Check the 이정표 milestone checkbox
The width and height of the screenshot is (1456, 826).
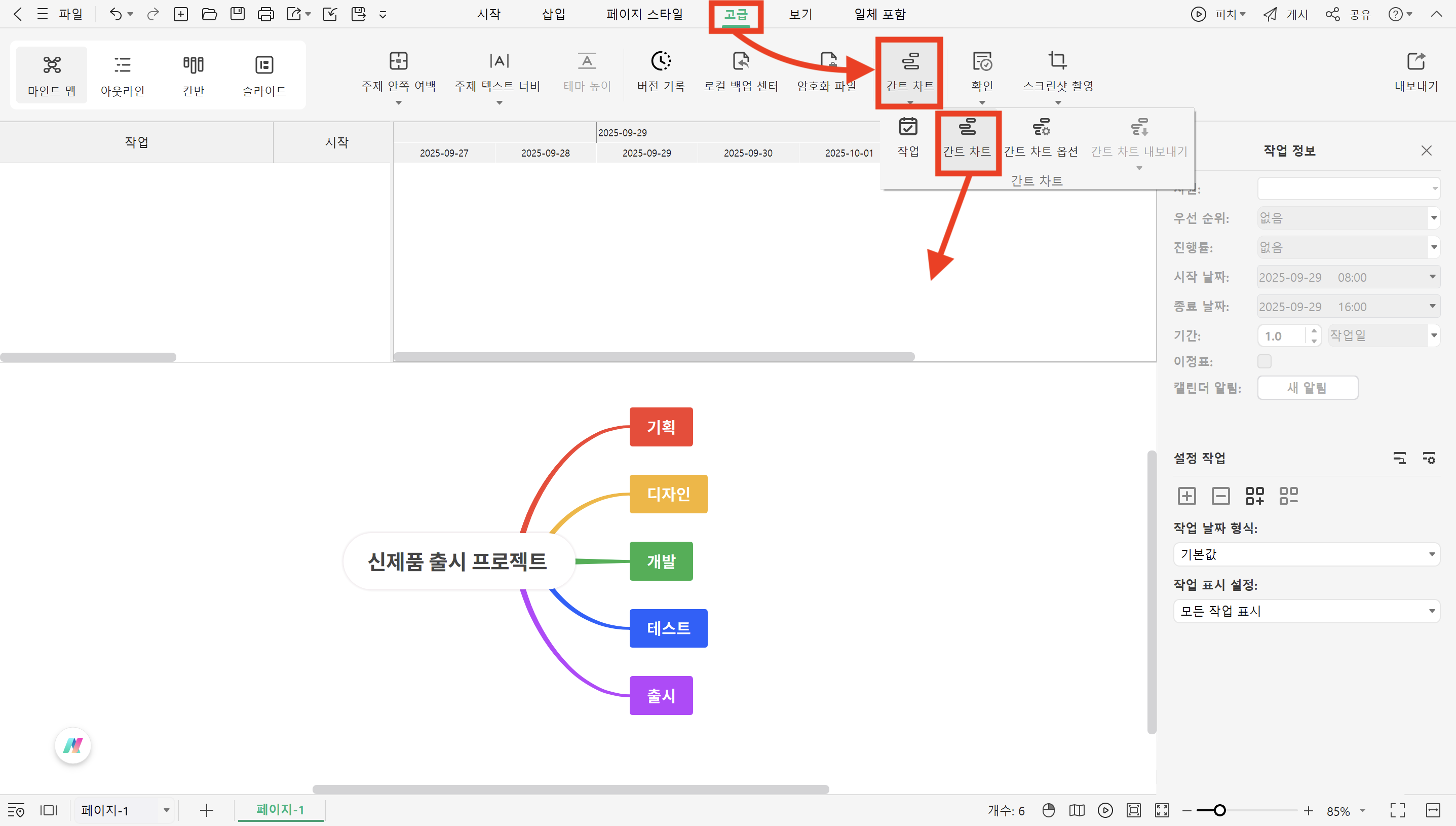coord(1265,361)
